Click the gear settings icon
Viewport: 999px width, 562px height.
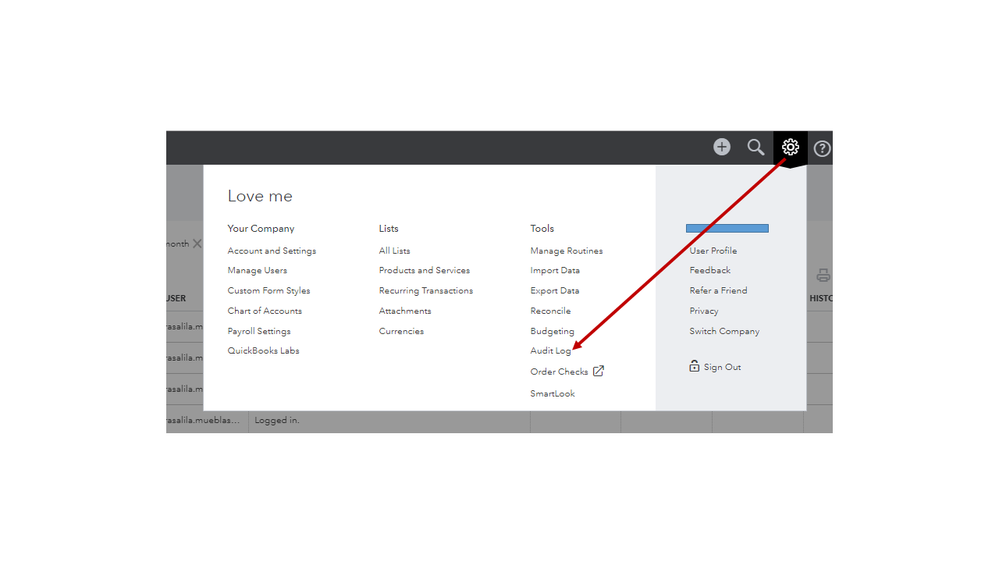click(790, 147)
